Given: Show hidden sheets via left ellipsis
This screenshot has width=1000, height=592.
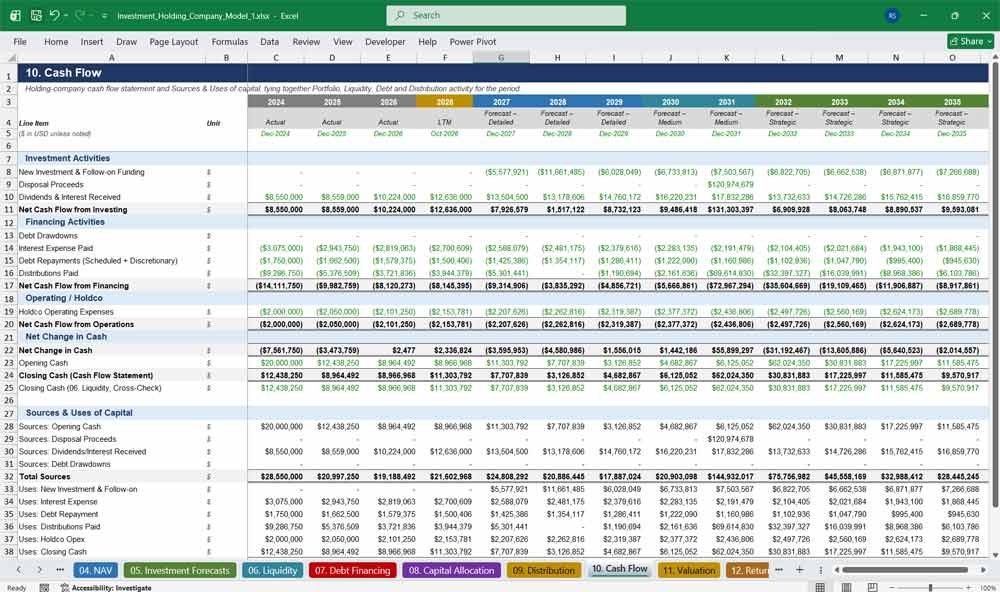Looking at the screenshot, I should point(60,570).
